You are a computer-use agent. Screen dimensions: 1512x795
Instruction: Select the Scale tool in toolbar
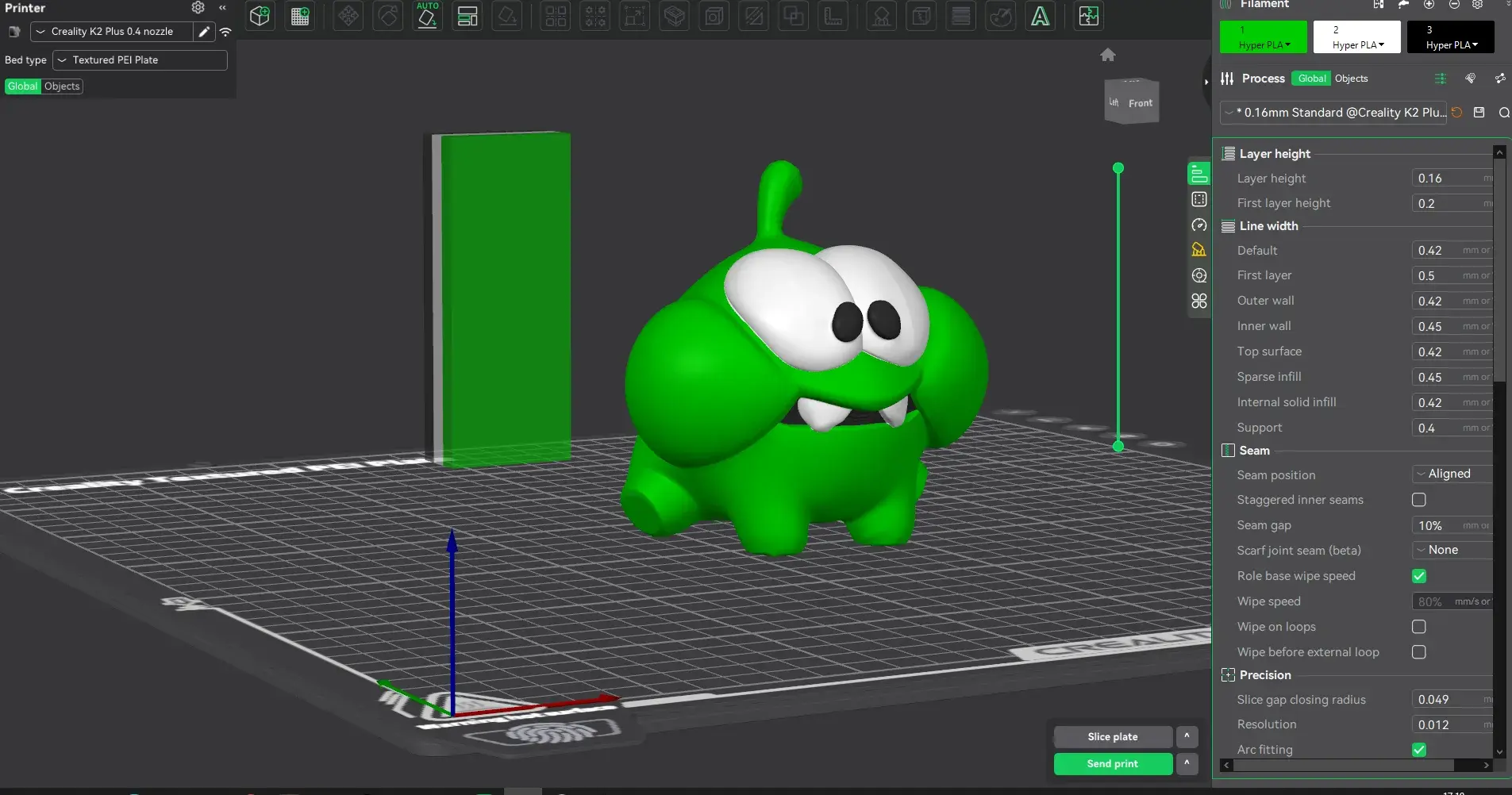click(635, 16)
